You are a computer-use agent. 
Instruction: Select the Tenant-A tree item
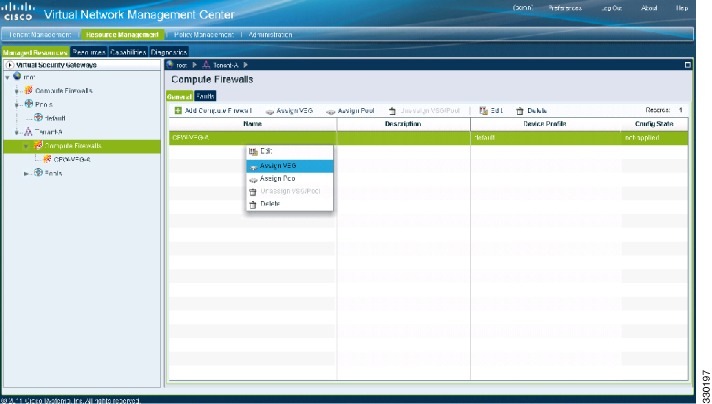[49, 132]
